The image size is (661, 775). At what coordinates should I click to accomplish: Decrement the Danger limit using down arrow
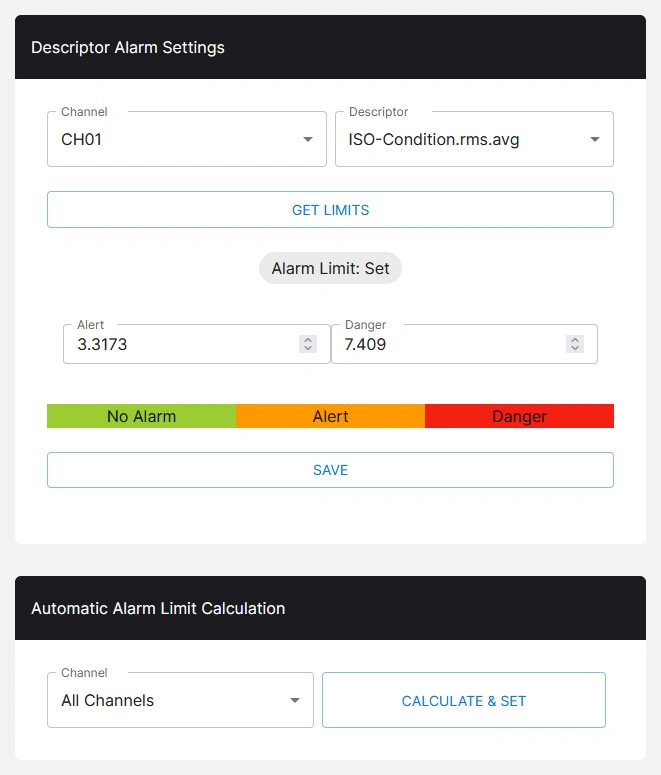click(575, 349)
